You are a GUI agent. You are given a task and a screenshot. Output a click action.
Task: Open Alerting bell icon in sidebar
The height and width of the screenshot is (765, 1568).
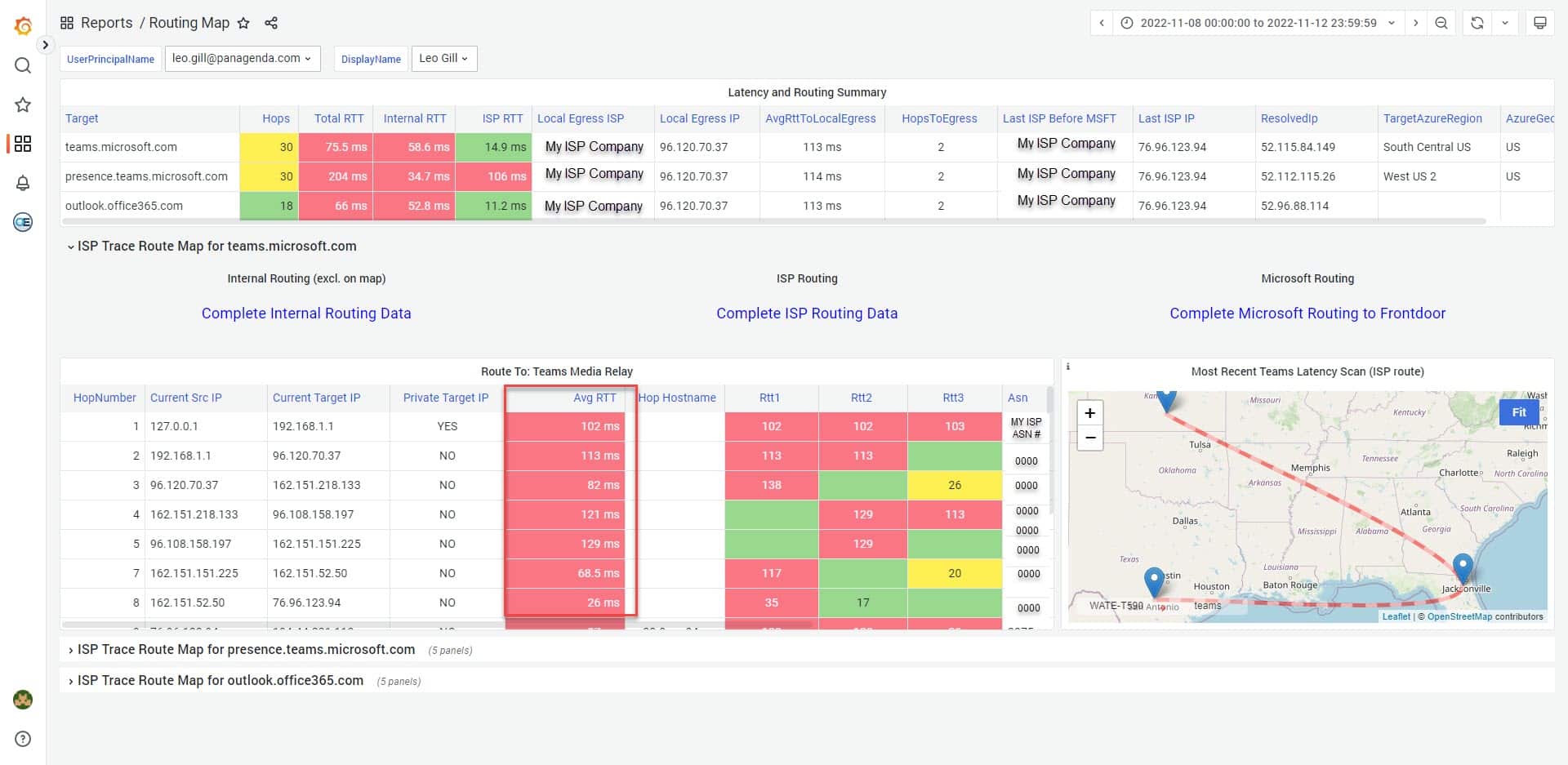click(x=23, y=183)
